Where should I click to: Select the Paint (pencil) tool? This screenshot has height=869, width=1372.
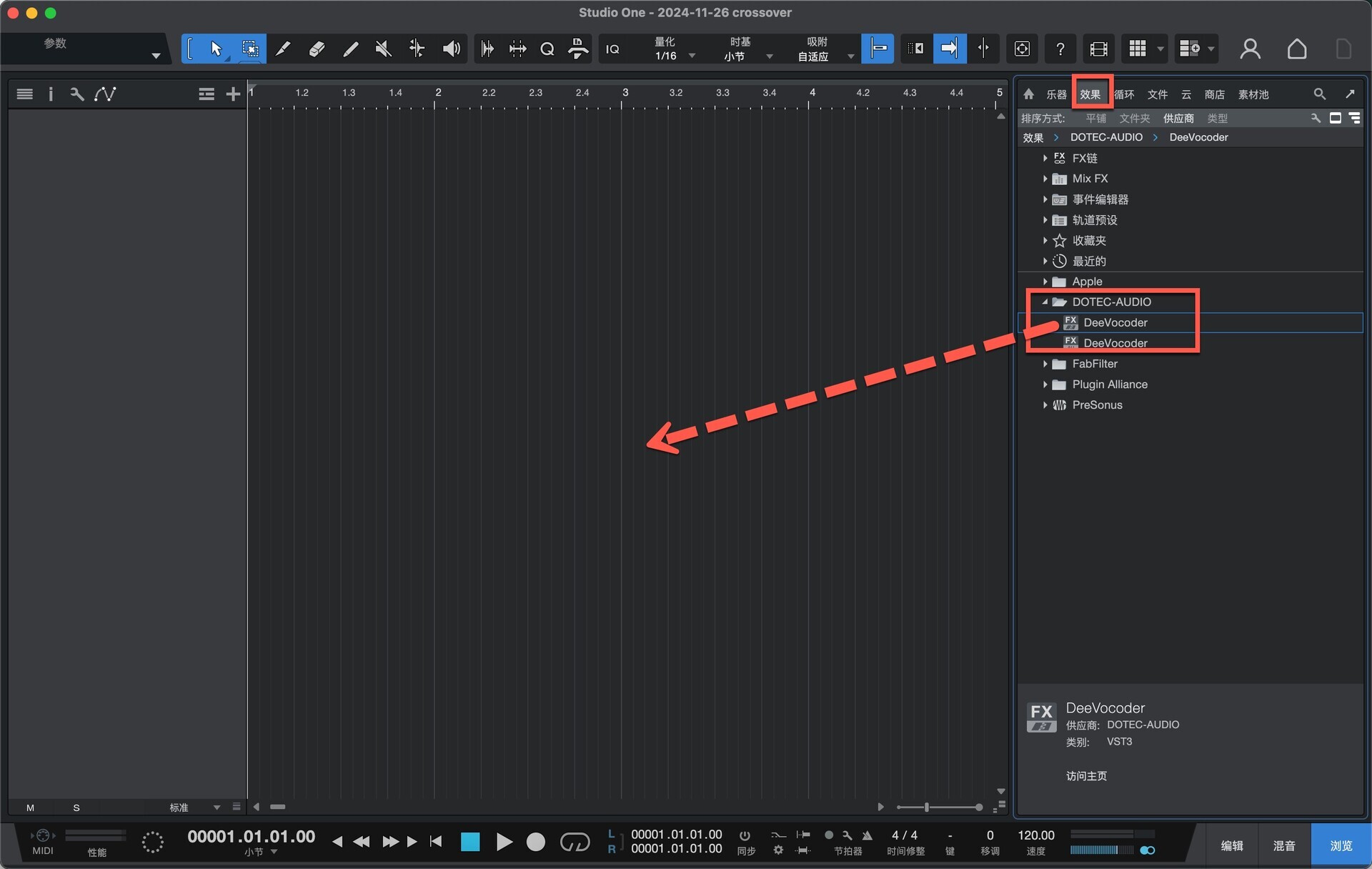pyautogui.click(x=350, y=49)
